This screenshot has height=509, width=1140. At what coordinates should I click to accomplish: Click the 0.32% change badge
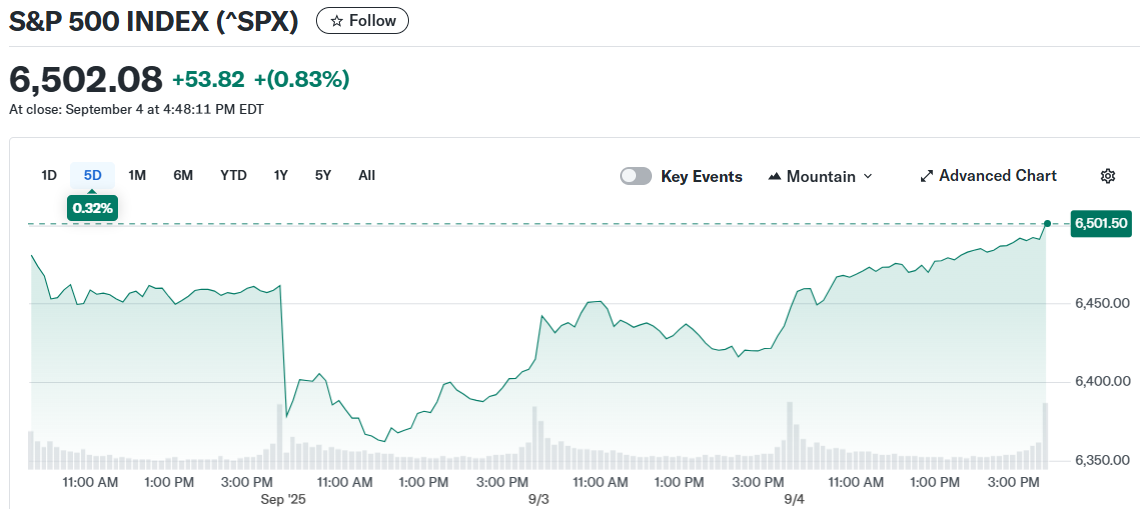[93, 208]
